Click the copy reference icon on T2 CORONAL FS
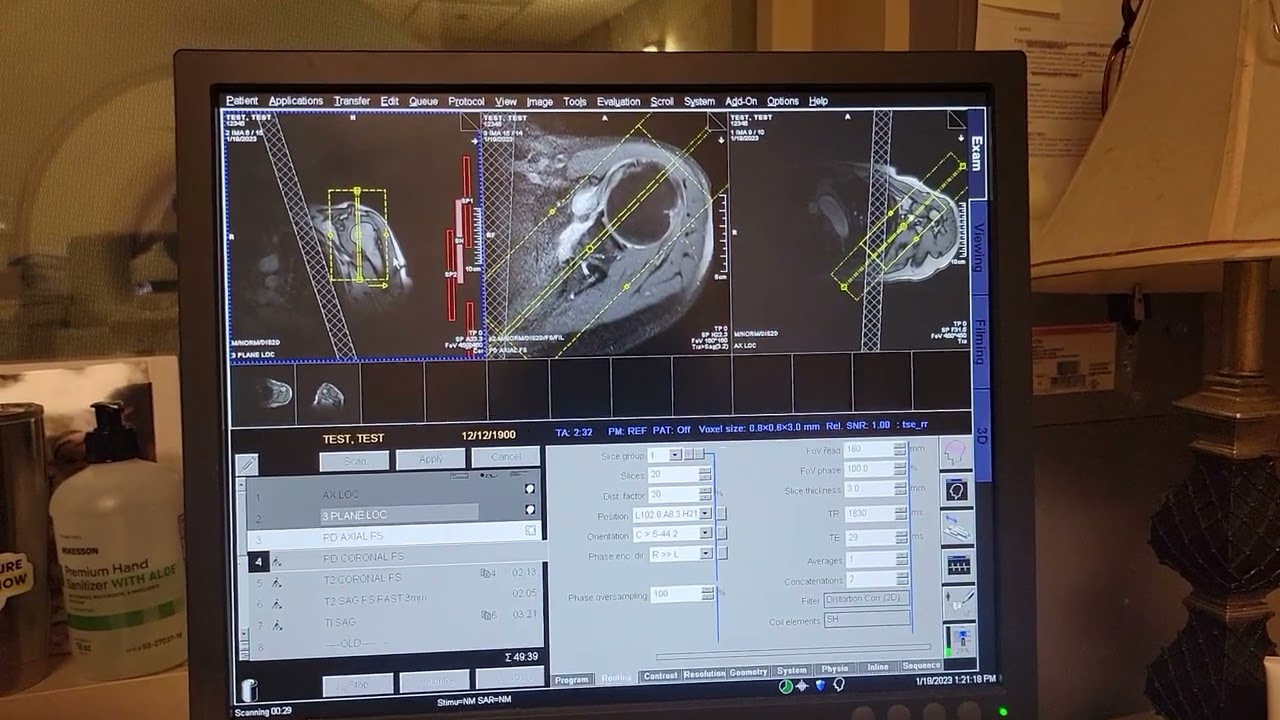 point(487,573)
